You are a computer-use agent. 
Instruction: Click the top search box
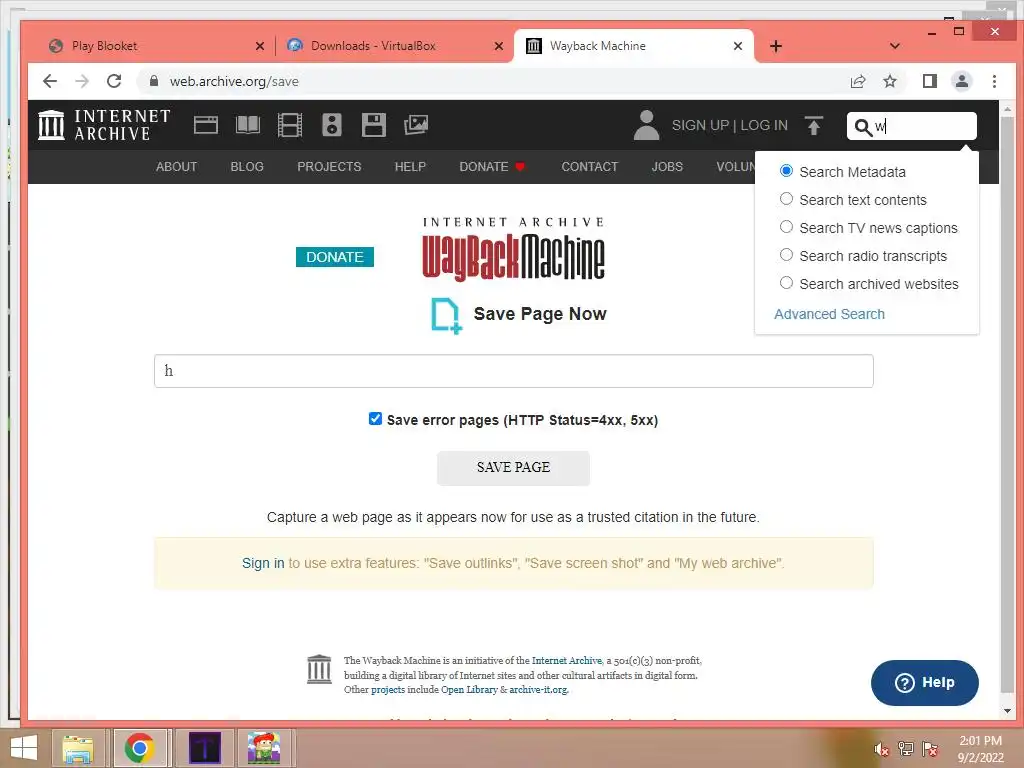point(912,126)
